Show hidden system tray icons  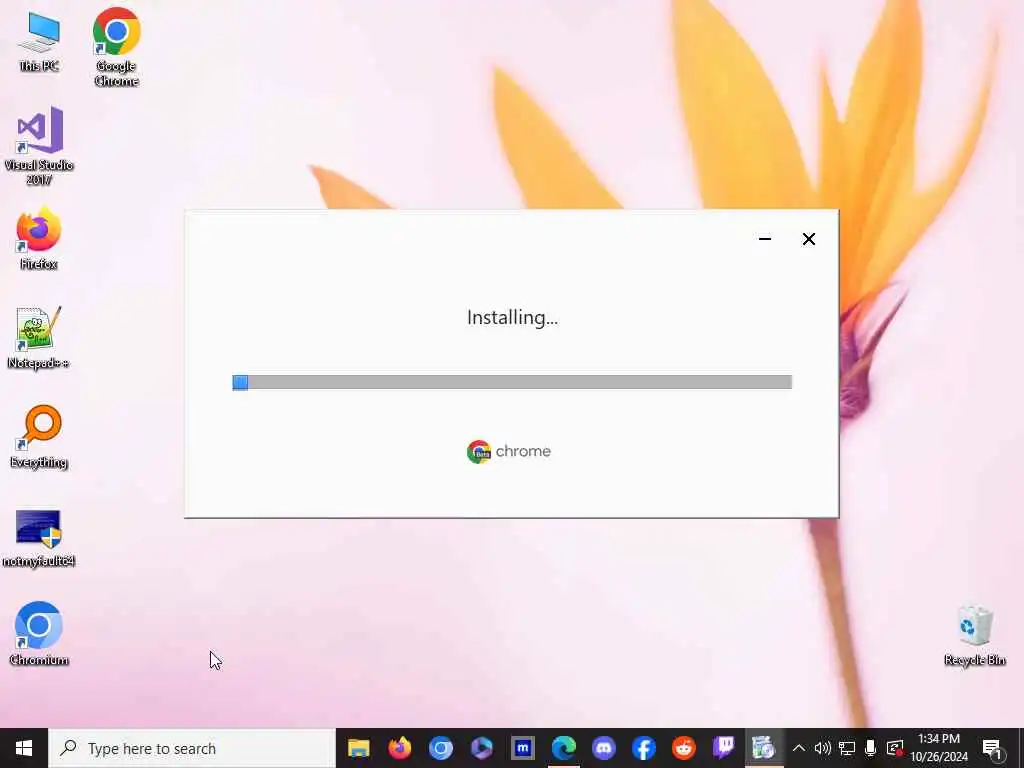tap(799, 748)
